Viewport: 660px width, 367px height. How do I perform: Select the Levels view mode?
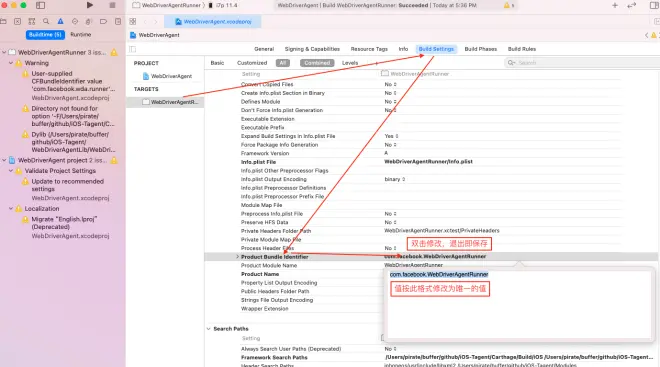point(350,63)
